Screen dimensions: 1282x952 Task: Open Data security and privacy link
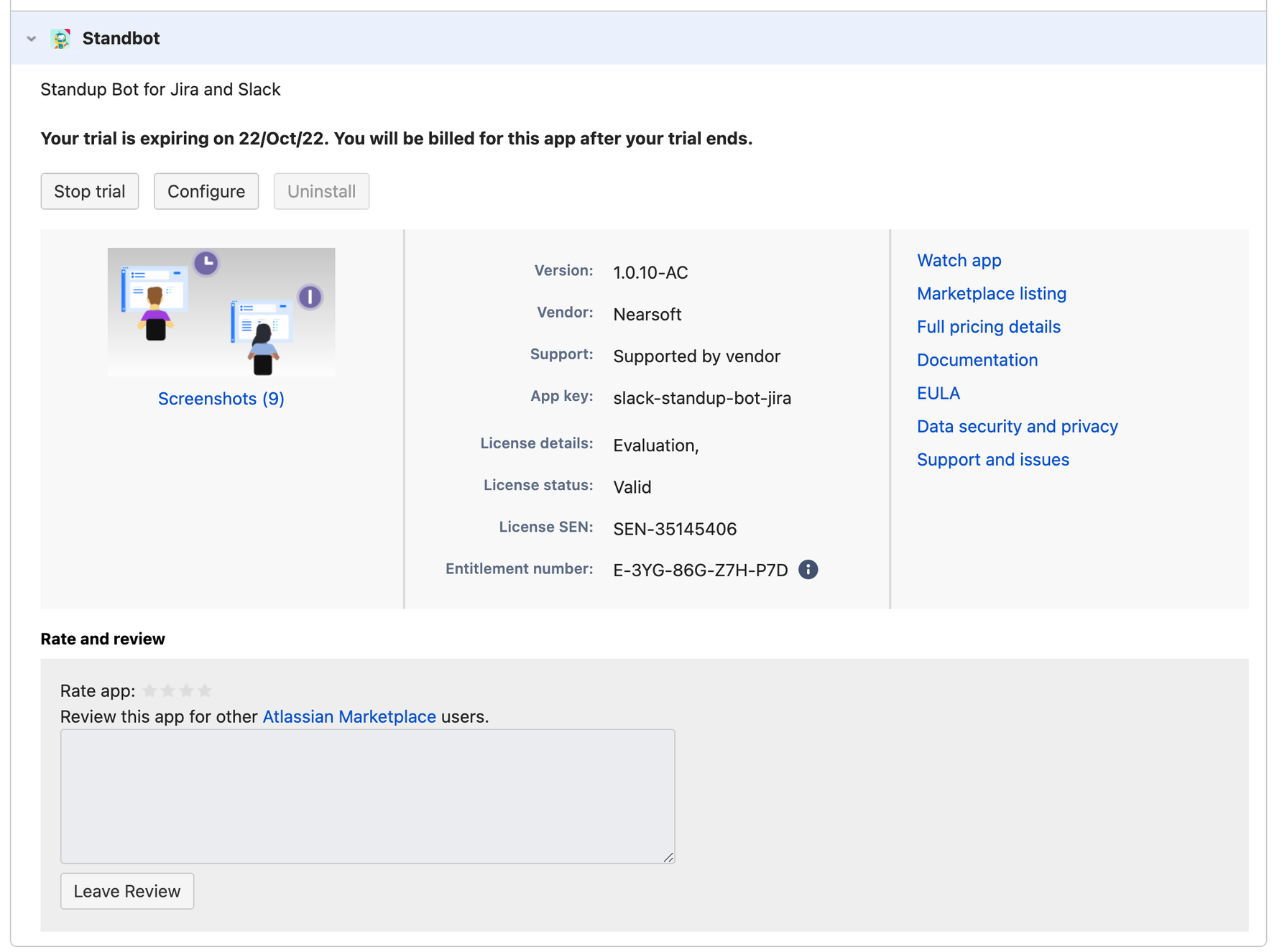(1017, 426)
